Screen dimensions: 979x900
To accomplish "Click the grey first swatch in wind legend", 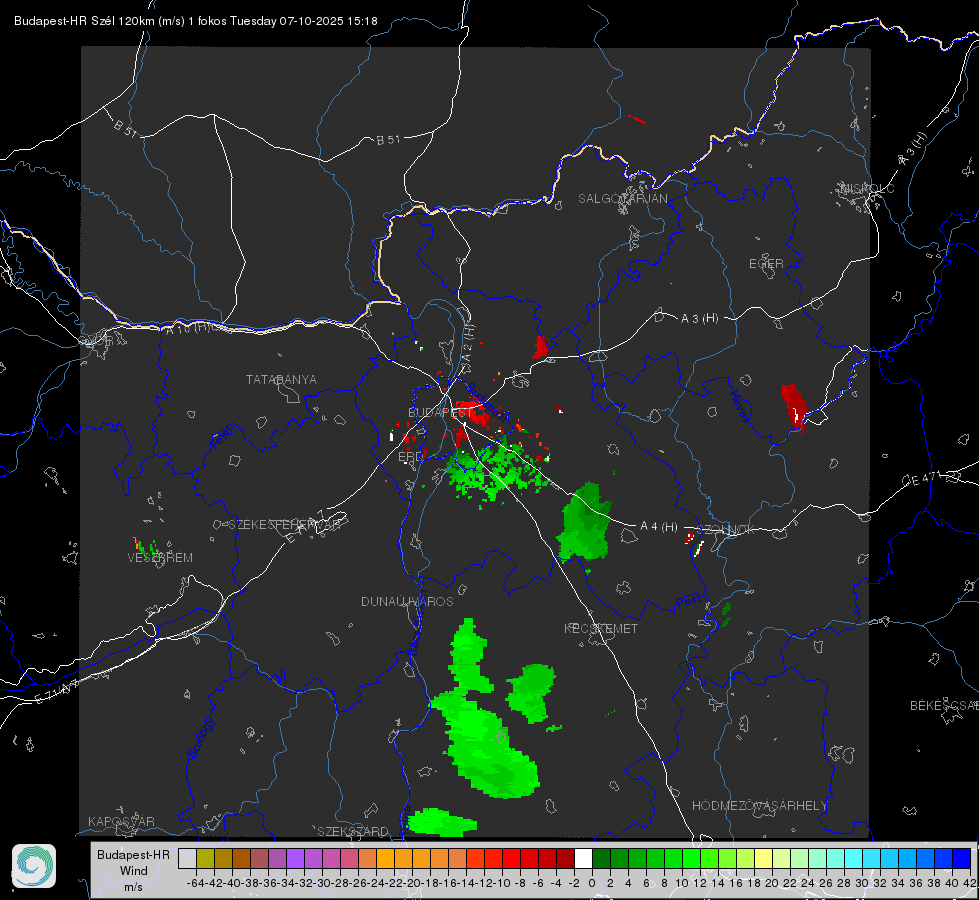I will [187, 858].
